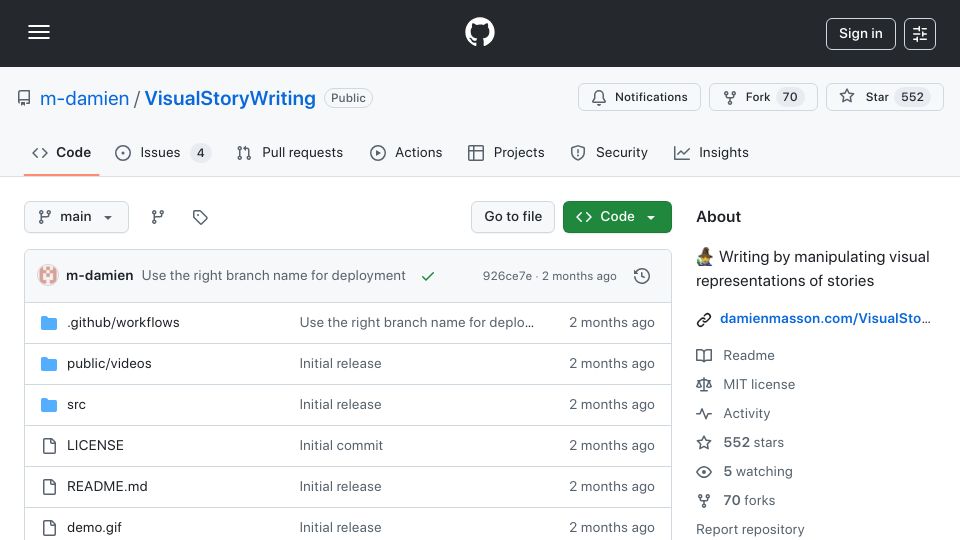Open the Actions tab
Image resolution: width=960 pixels, height=540 pixels.
(x=406, y=152)
